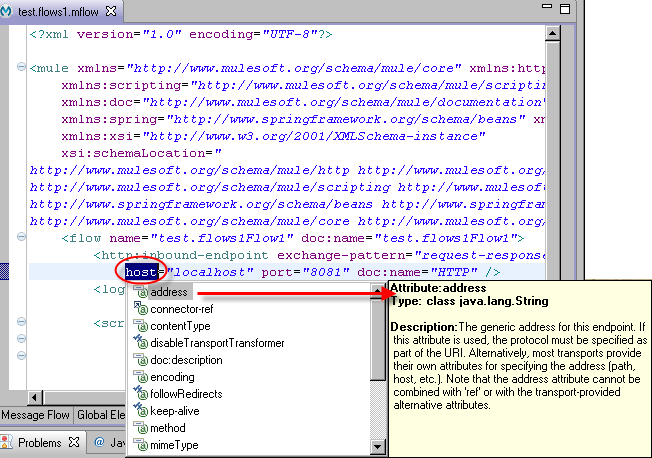652x458 pixels.
Task: Click editor vertical scrollbar up arrow
Action: (x=552, y=33)
